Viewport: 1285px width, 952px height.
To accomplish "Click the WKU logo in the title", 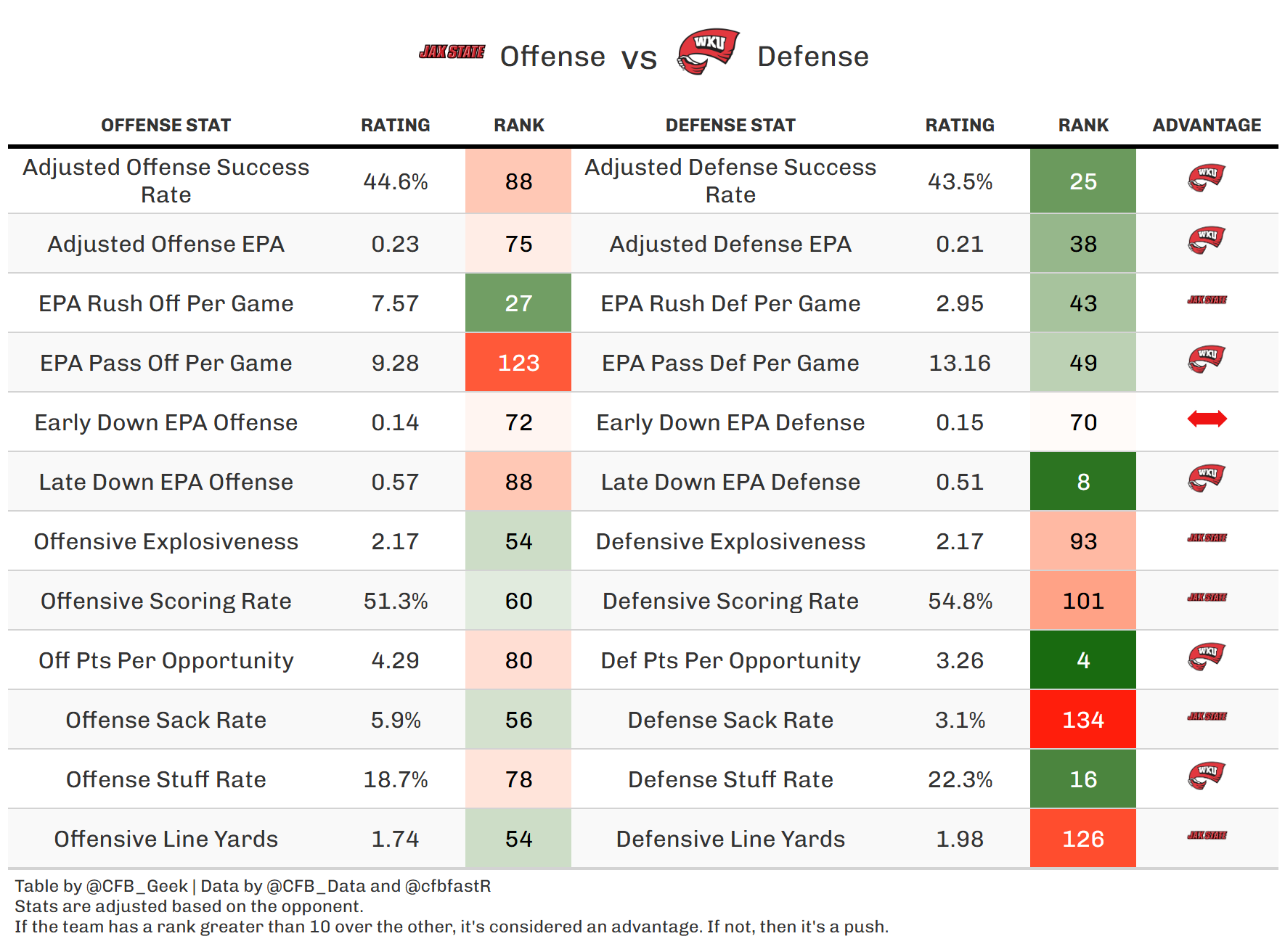I will pos(707,52).
